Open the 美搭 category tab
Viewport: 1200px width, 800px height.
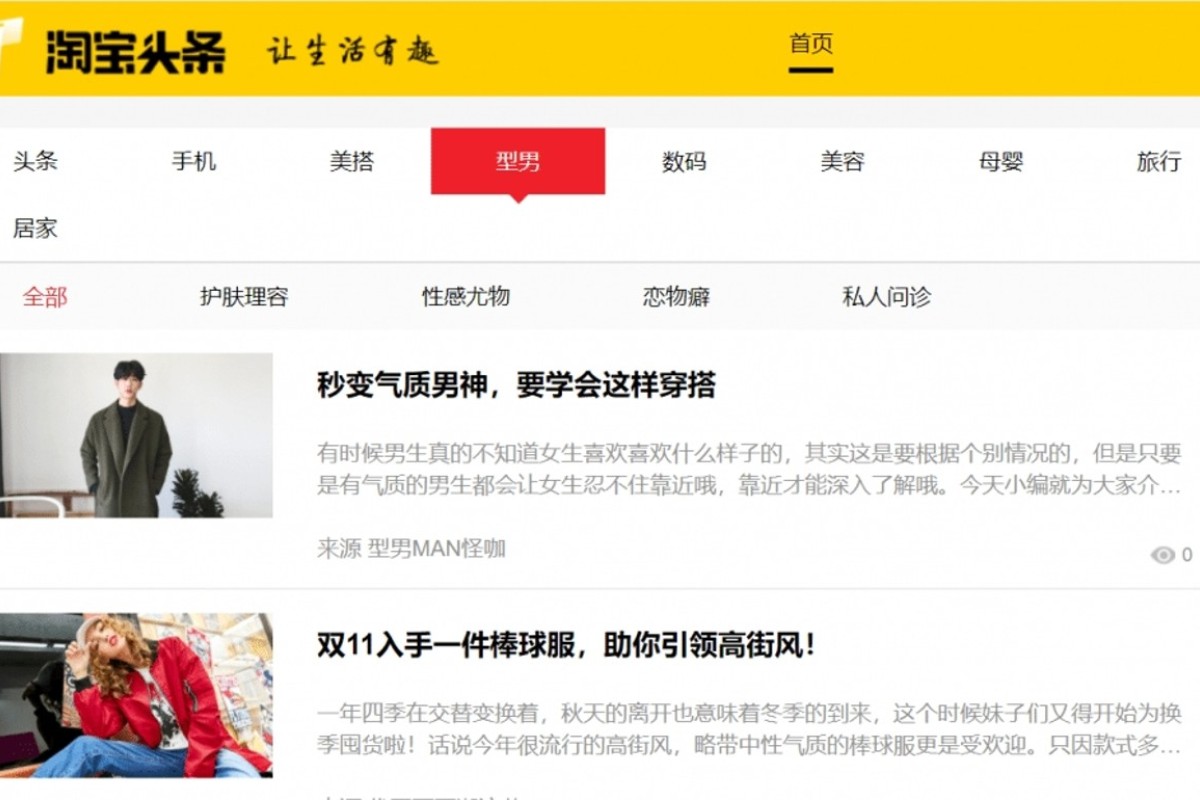[x=352, y=161]
